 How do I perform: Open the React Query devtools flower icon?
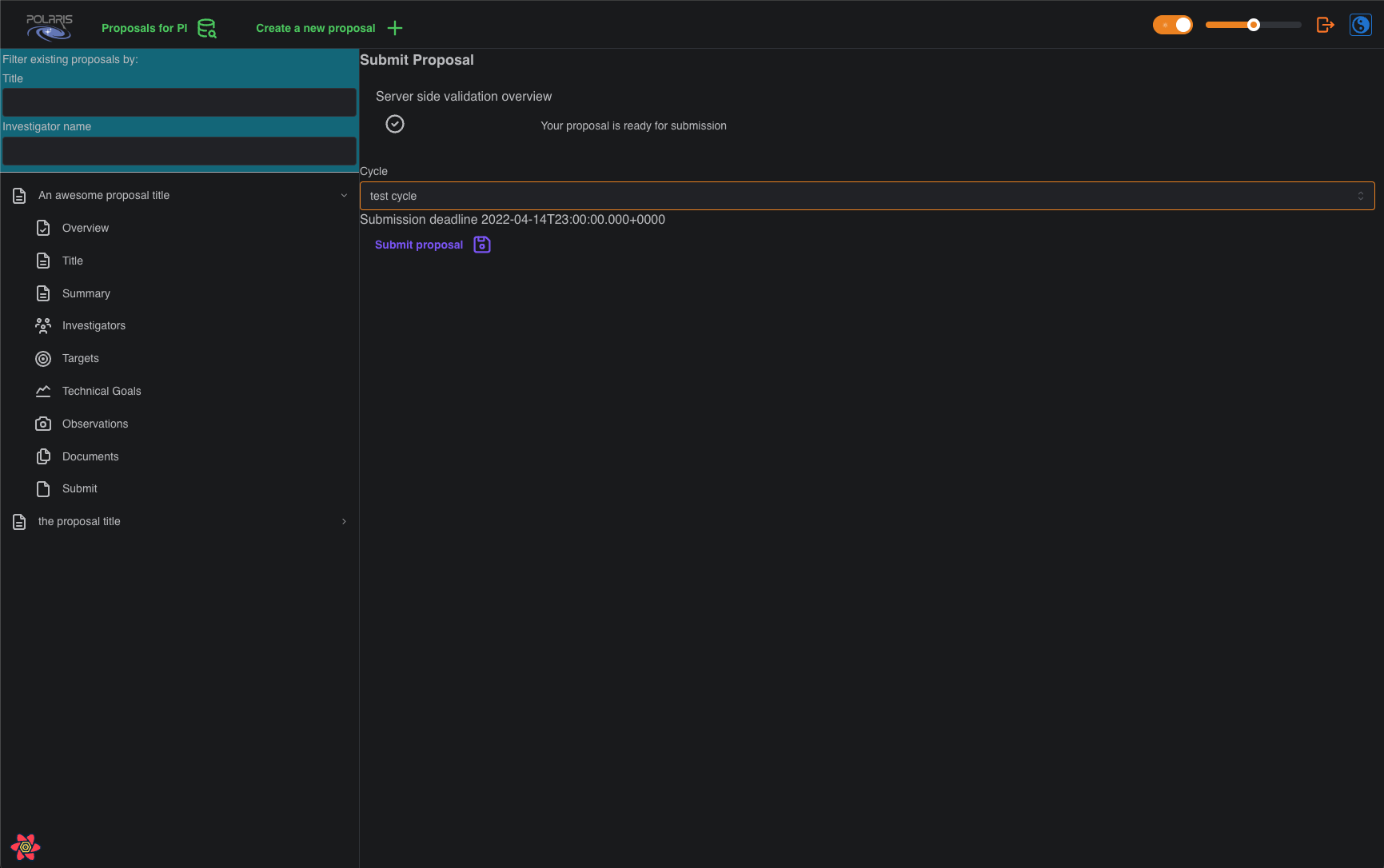pyautogui.click(x=26, y=847)
